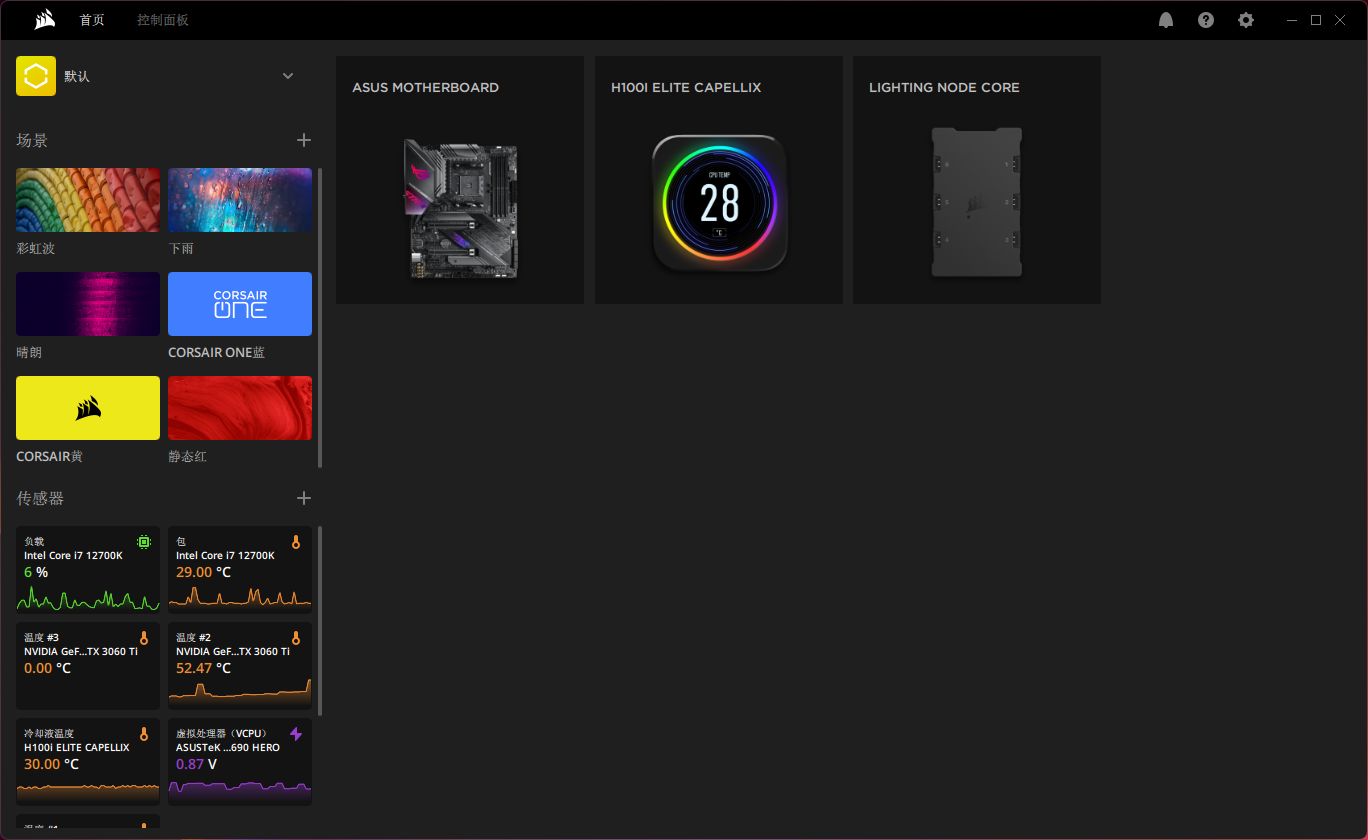Click the scenes list scrollbar

pos(320,317)
